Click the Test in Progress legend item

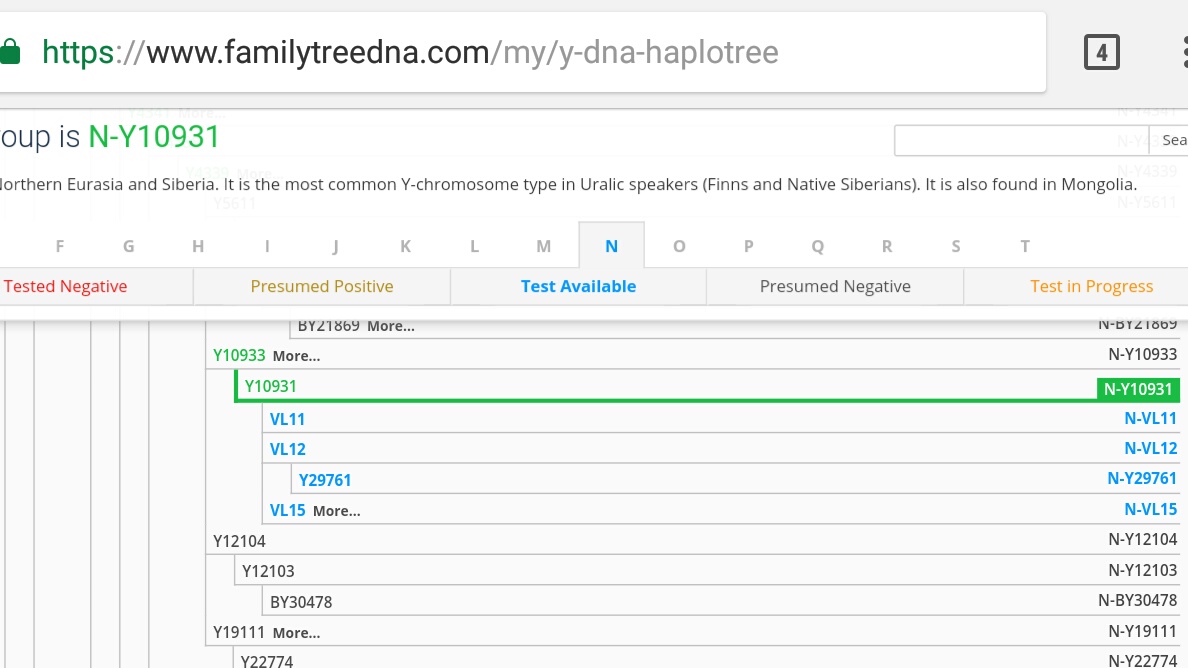click(1091, 286)
